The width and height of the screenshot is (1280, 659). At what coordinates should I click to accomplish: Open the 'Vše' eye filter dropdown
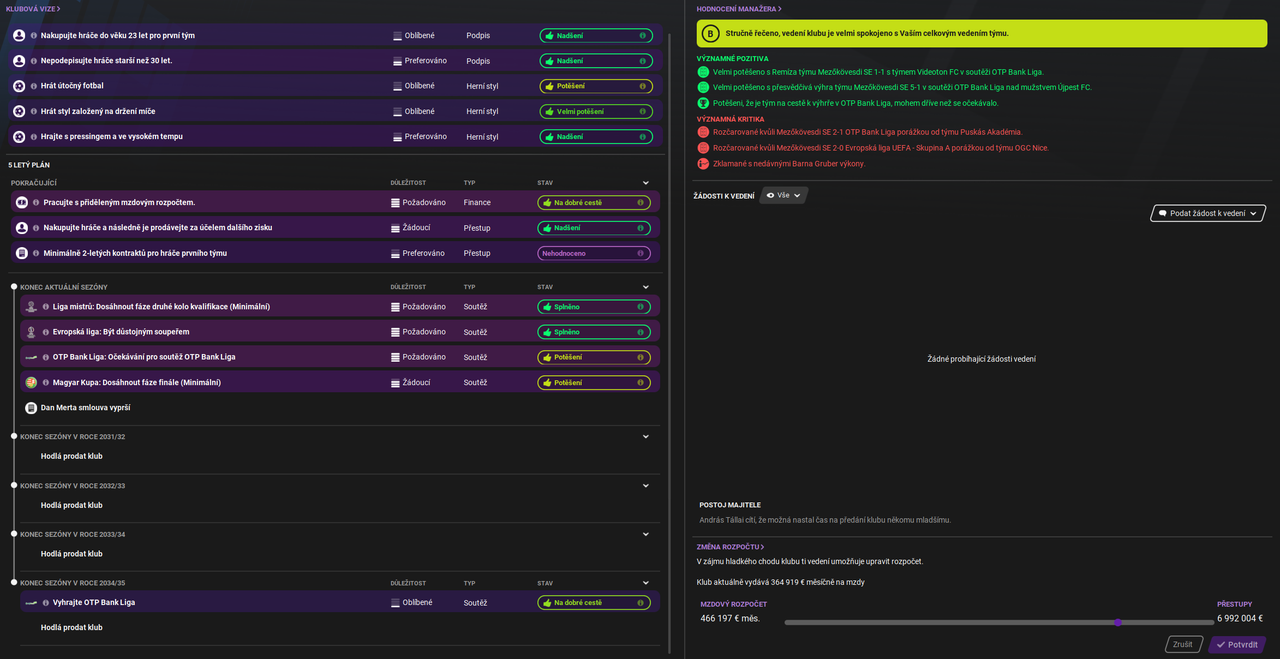click(784, 195)
